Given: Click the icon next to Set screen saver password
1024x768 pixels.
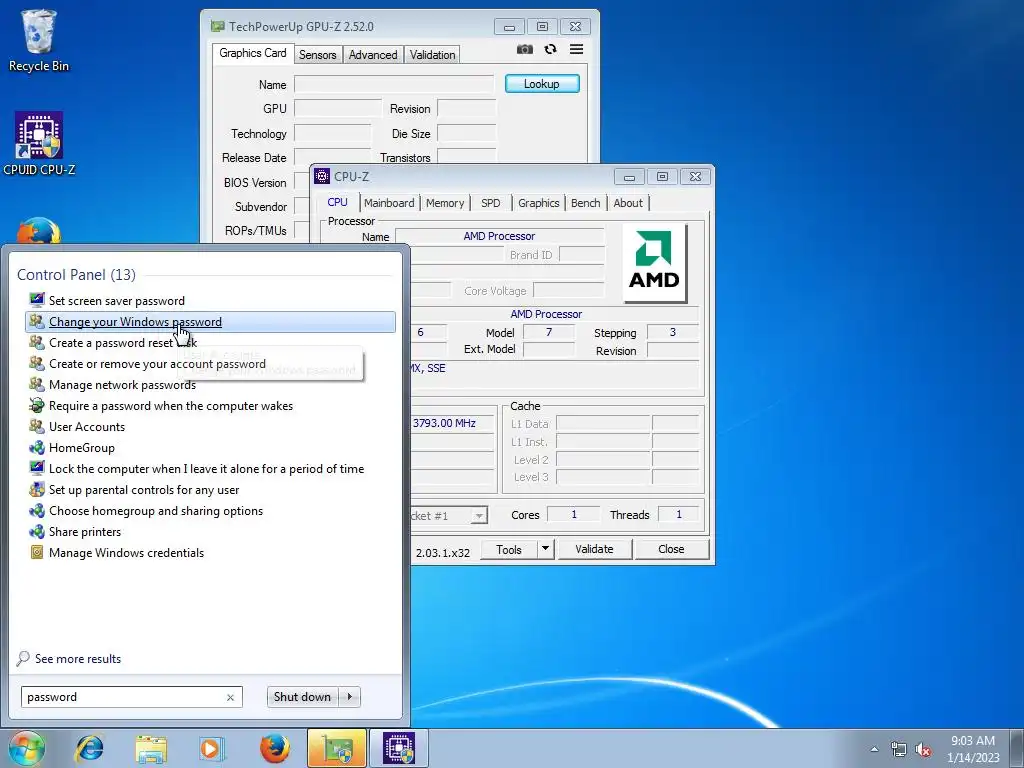Looking at the screenshot, I should coord(37,300).
